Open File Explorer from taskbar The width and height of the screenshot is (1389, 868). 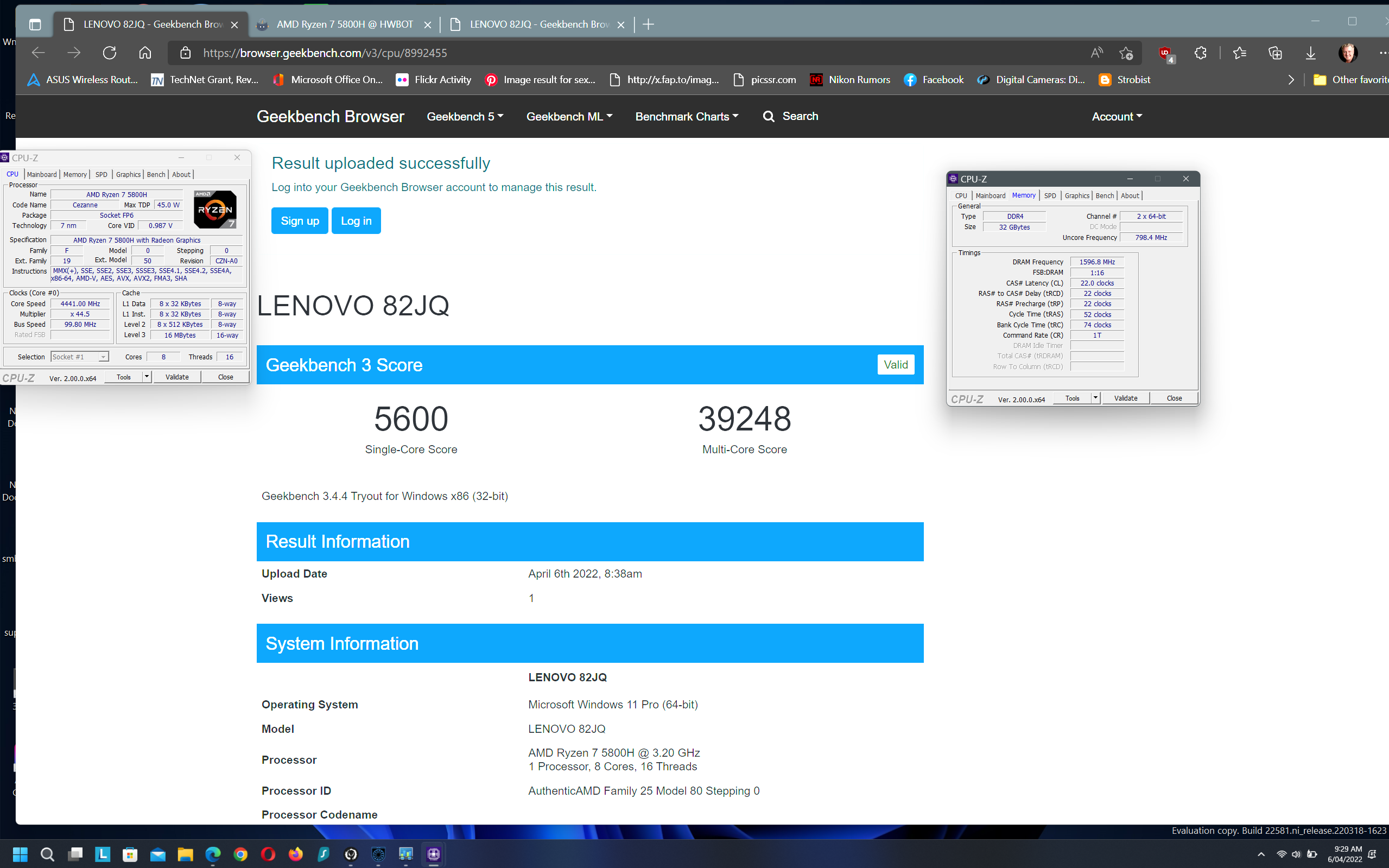point(186,854)
